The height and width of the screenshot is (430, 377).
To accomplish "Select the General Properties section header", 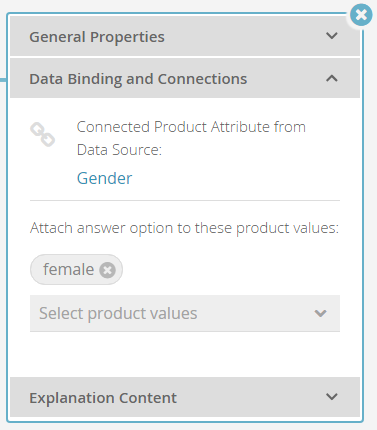I will 185,36.
